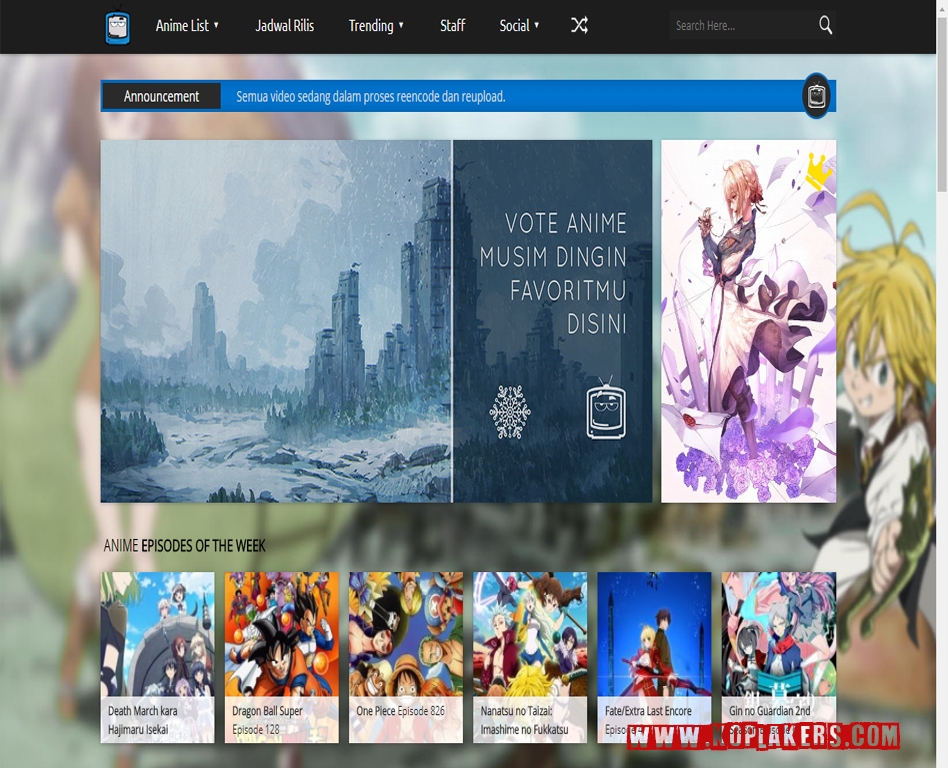Open the Jadwal Rilis page
948x768 pixels.
pos(284,26)
